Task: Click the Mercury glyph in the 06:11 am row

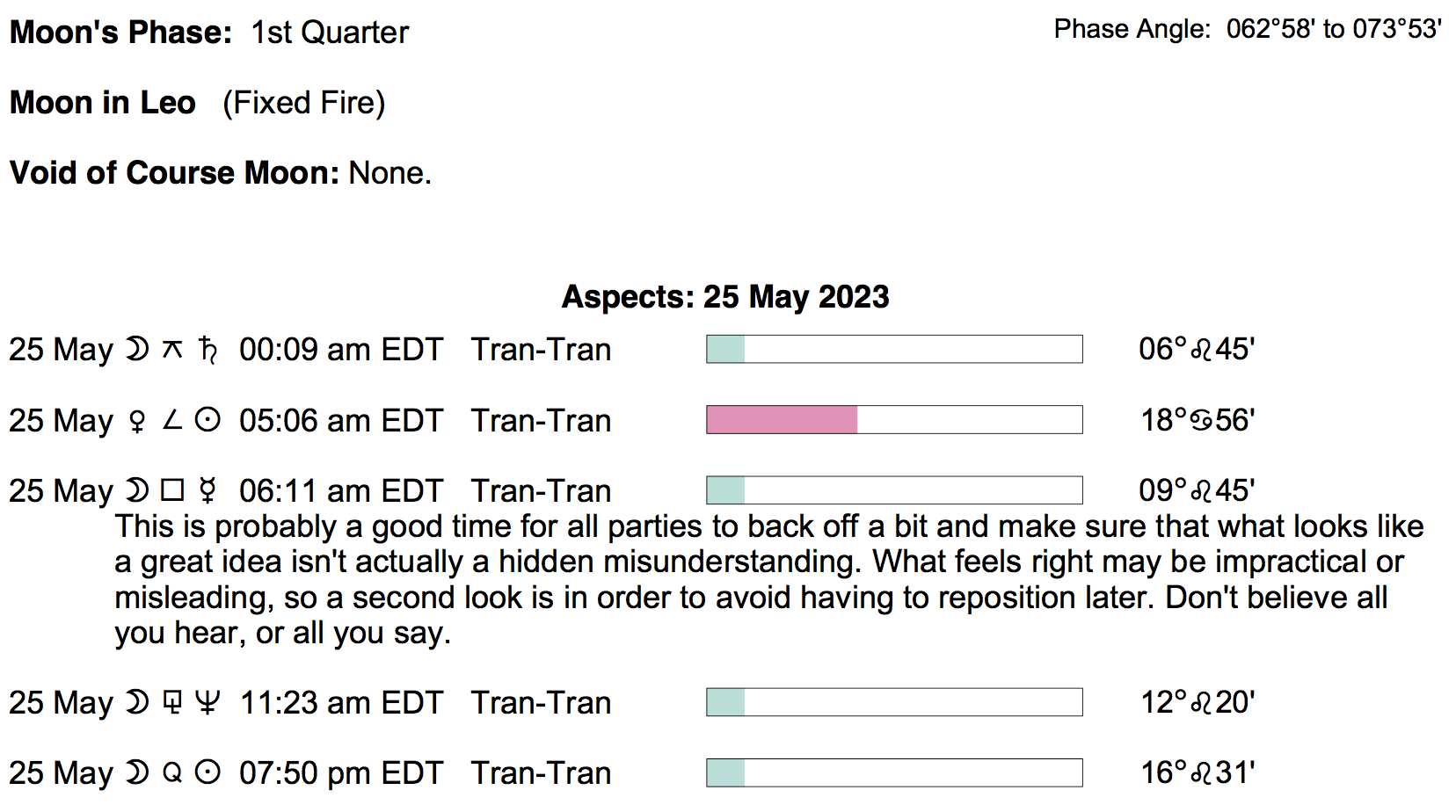Action: tap(207, 490)
